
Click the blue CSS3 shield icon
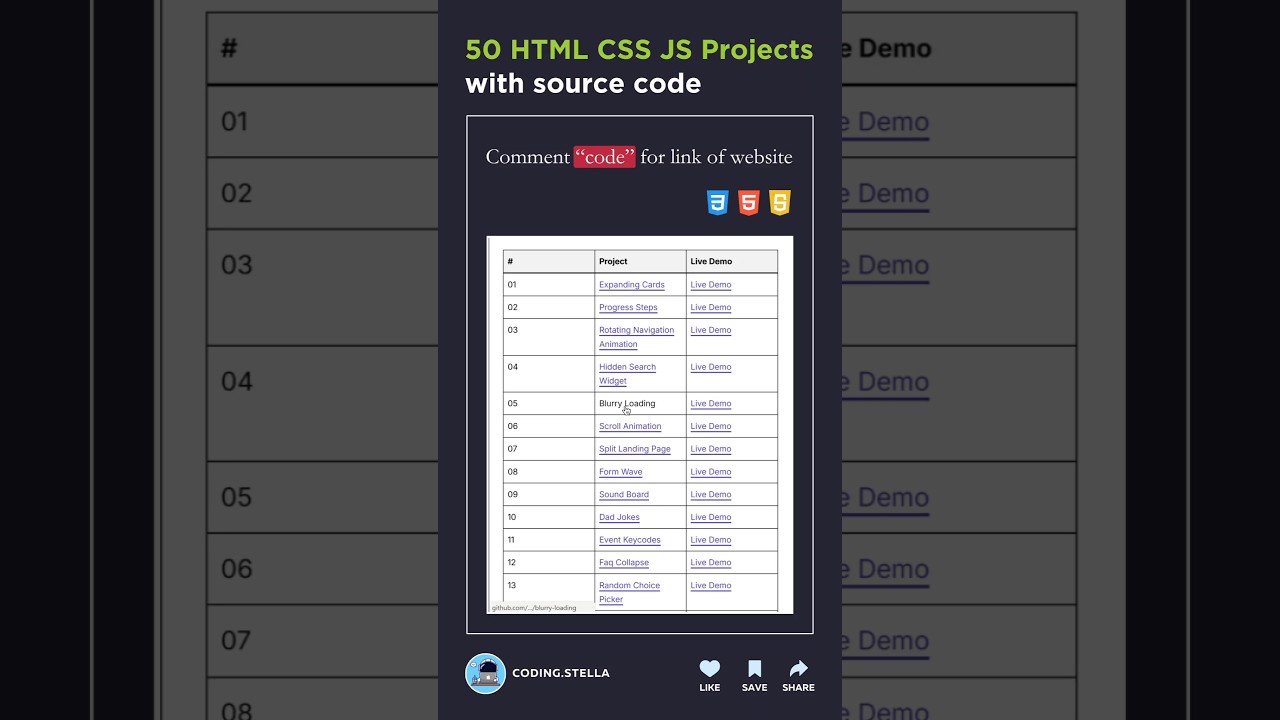click(x=717, y=203)
